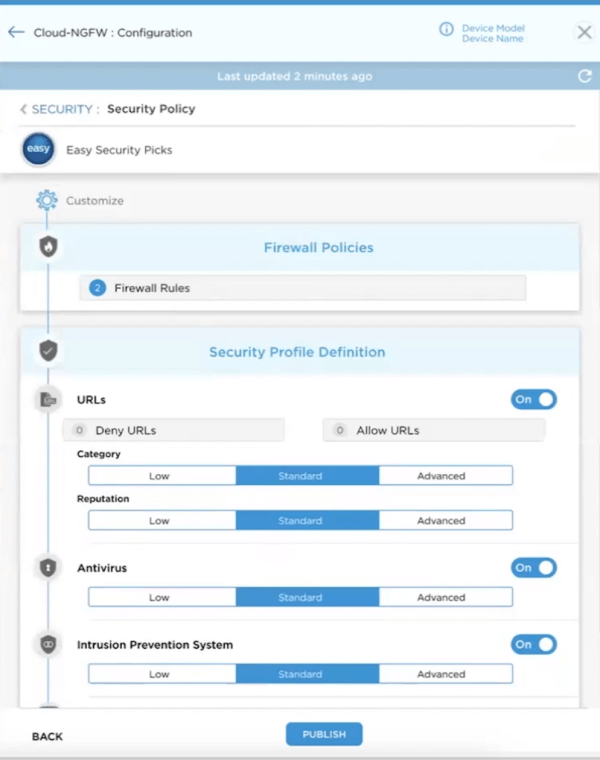Click the Easy Security Picks badge
The width and height of the screenshot is (600, 760).
pyautogui.click(x=38, y=150)
